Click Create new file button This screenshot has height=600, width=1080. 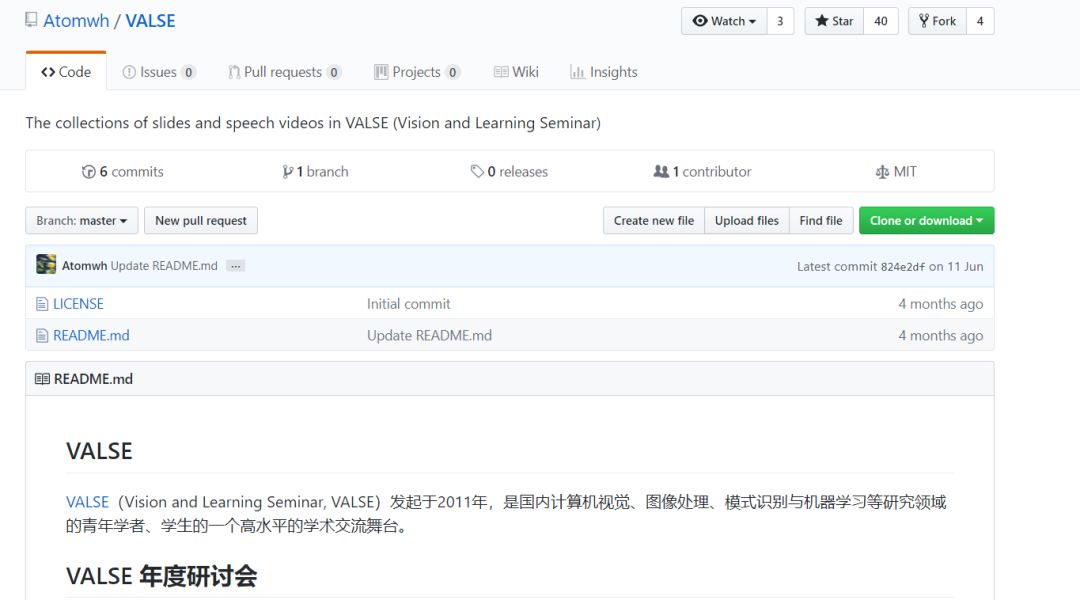point(654,220)
